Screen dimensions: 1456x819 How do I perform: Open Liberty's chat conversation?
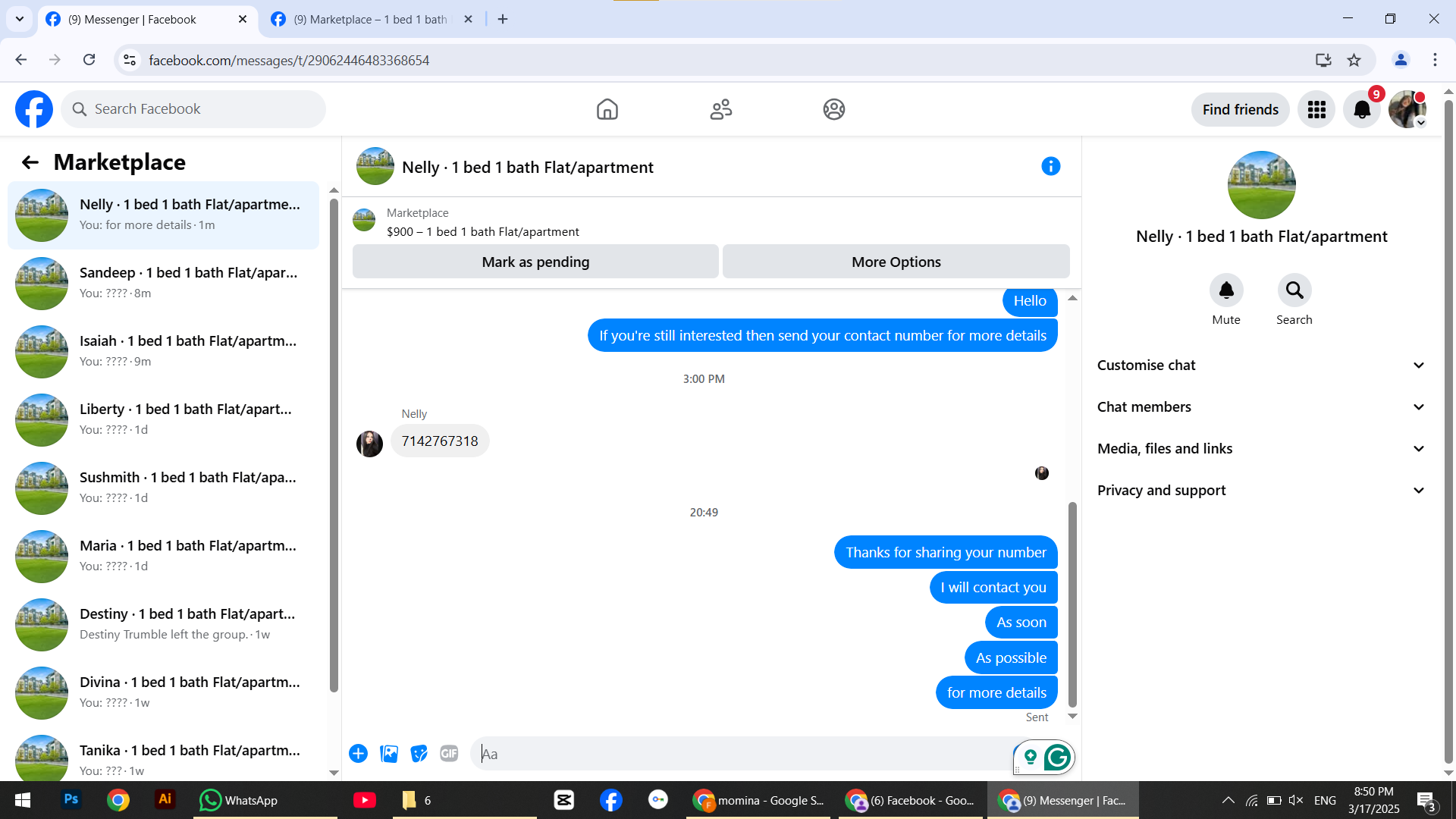tap(163, 420)
